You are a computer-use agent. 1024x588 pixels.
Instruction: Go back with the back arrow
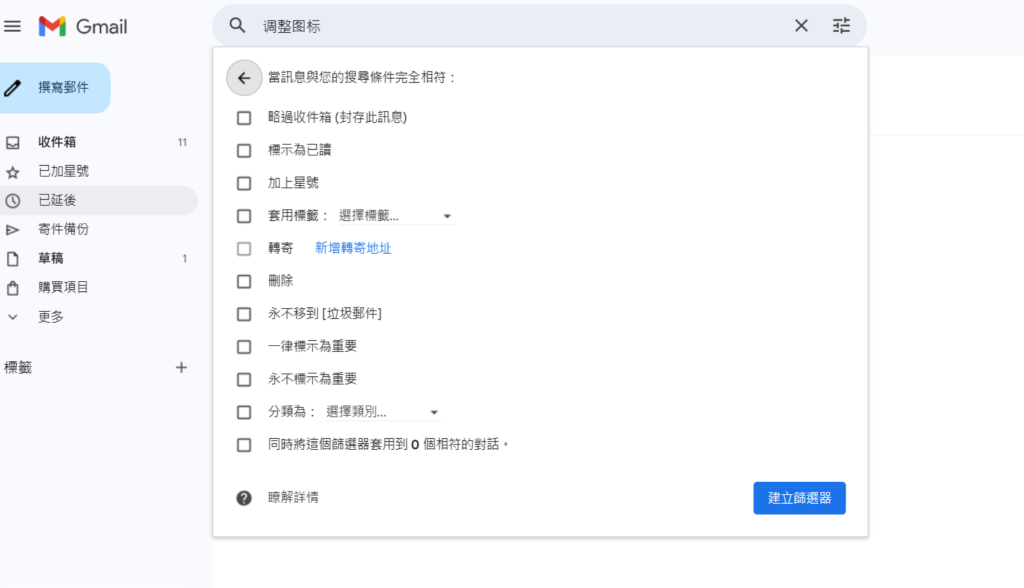click(x=244, y=77)
